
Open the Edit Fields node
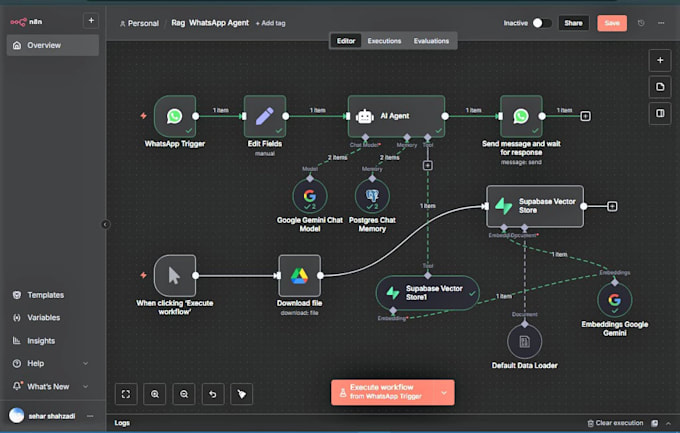[x=265, y=116]
